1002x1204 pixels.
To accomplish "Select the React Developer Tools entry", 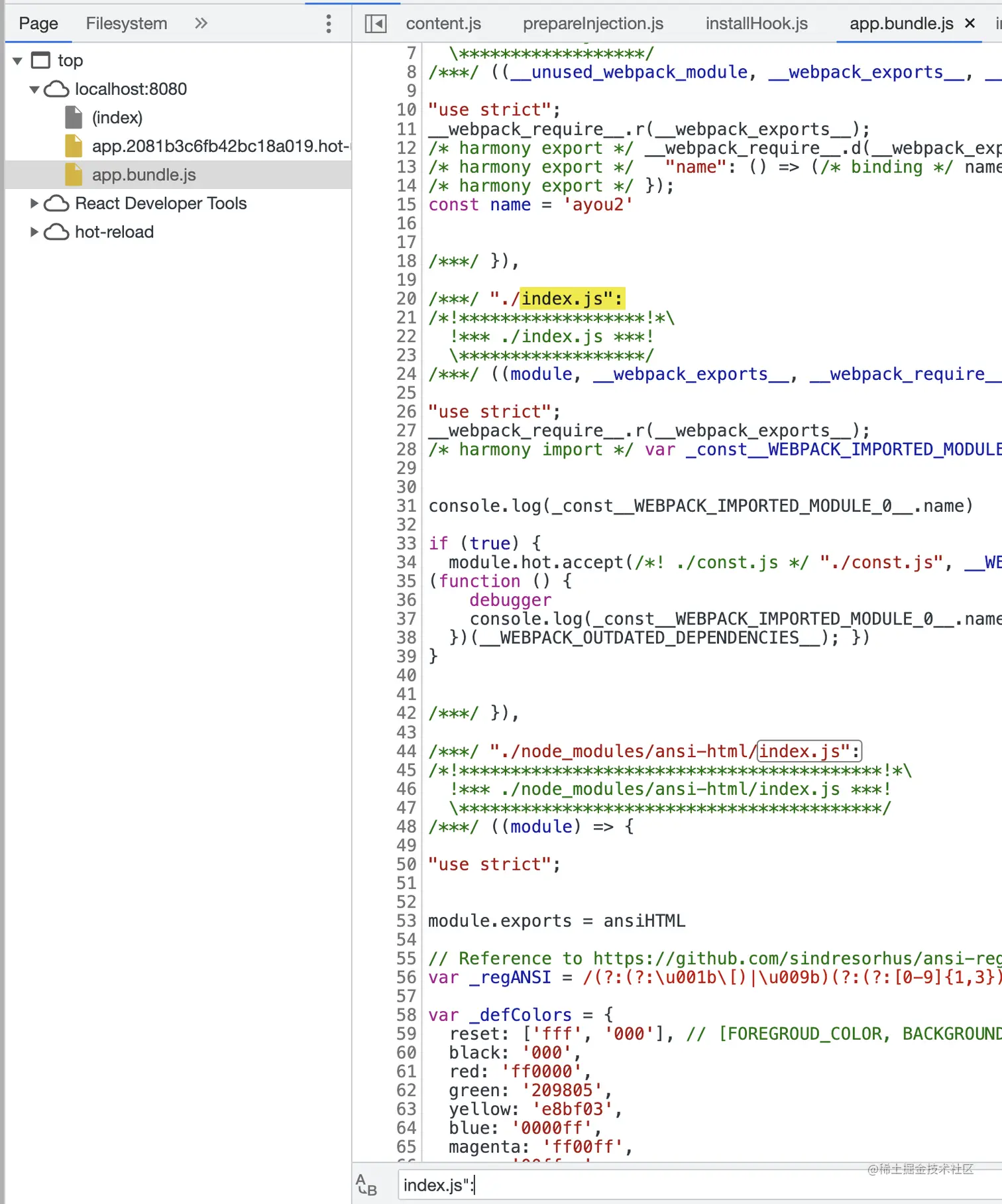I will pos(161,204).
